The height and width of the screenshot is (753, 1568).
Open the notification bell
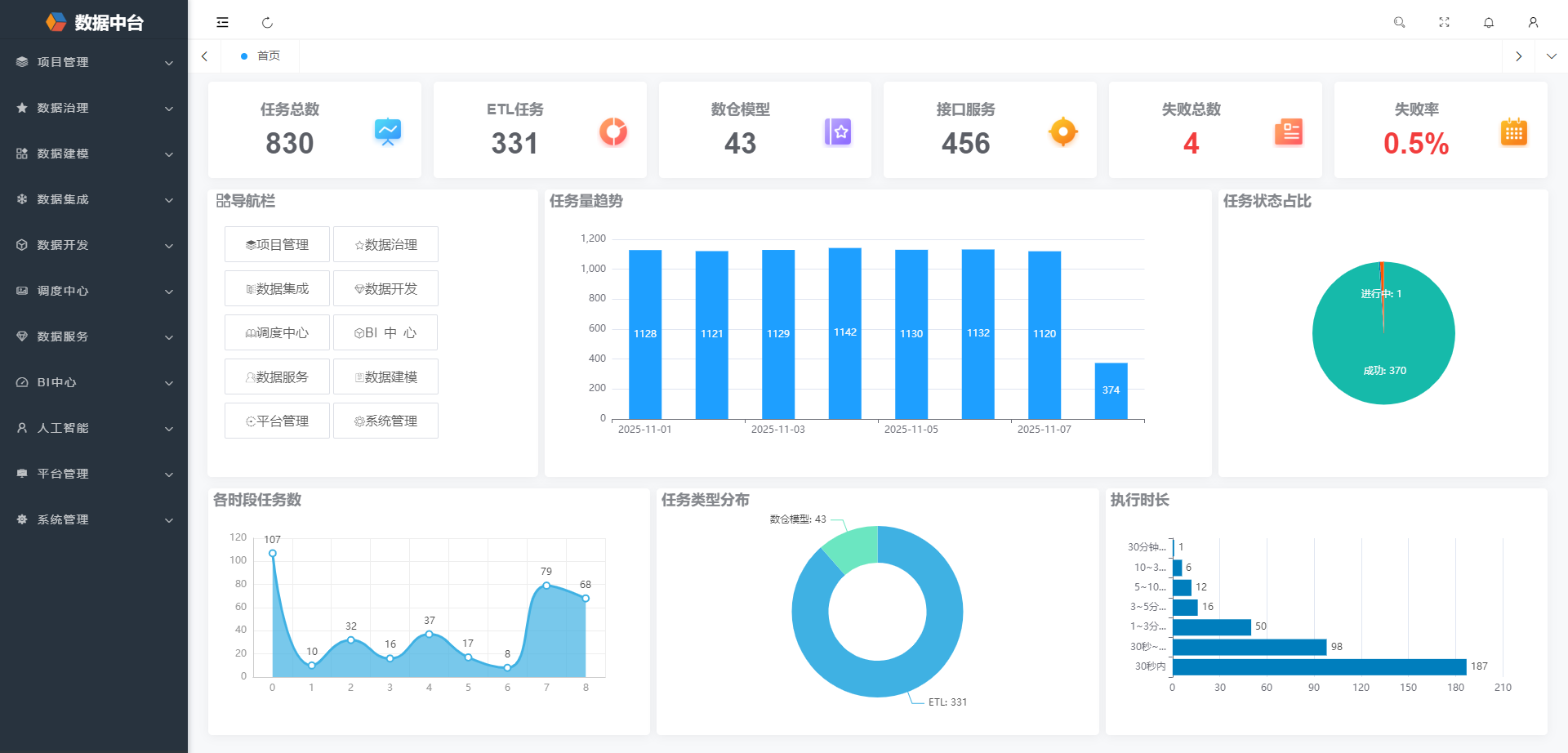pos(1489,22)
